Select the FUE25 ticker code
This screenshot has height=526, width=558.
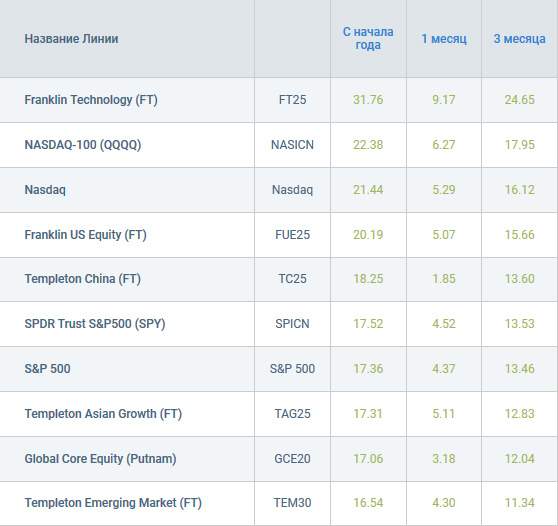(x=292, y=235)
